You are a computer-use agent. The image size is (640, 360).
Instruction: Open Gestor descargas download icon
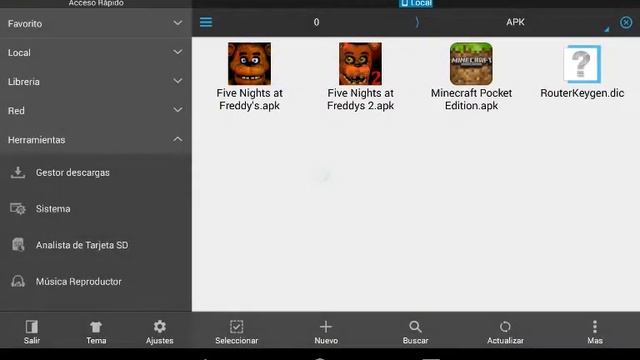(18, 173)
